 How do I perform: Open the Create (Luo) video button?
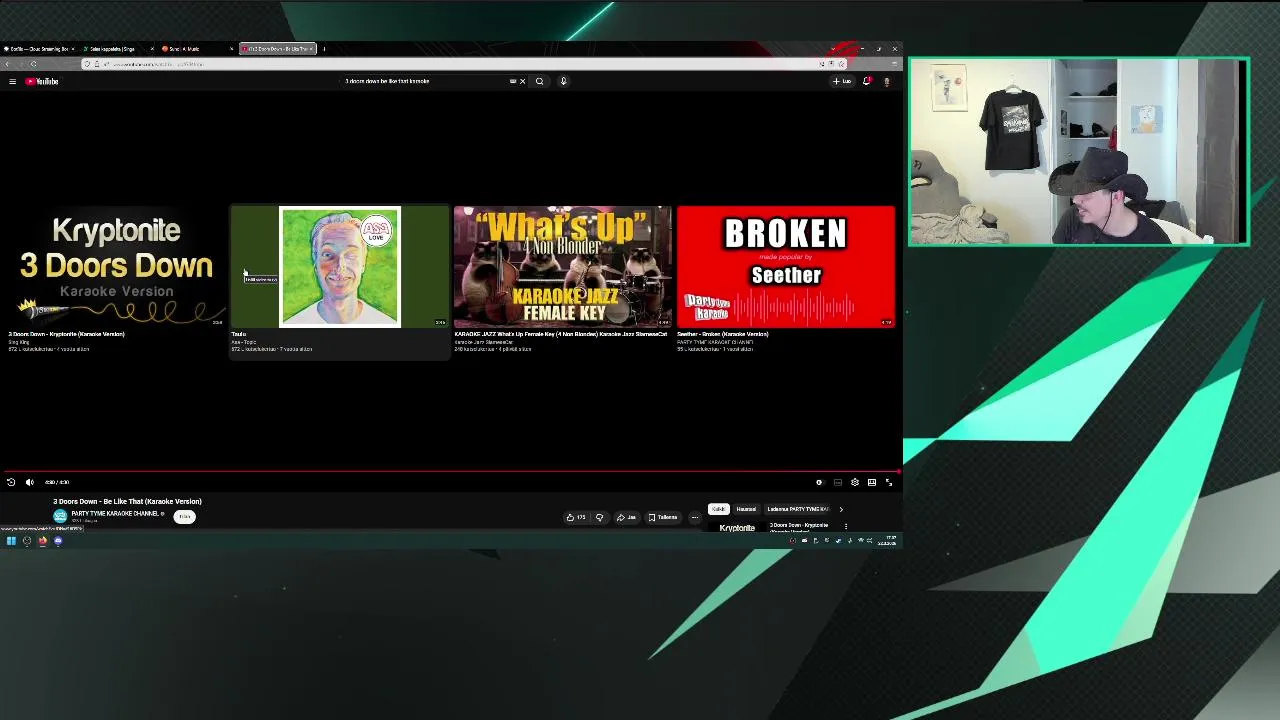[842, 81]
